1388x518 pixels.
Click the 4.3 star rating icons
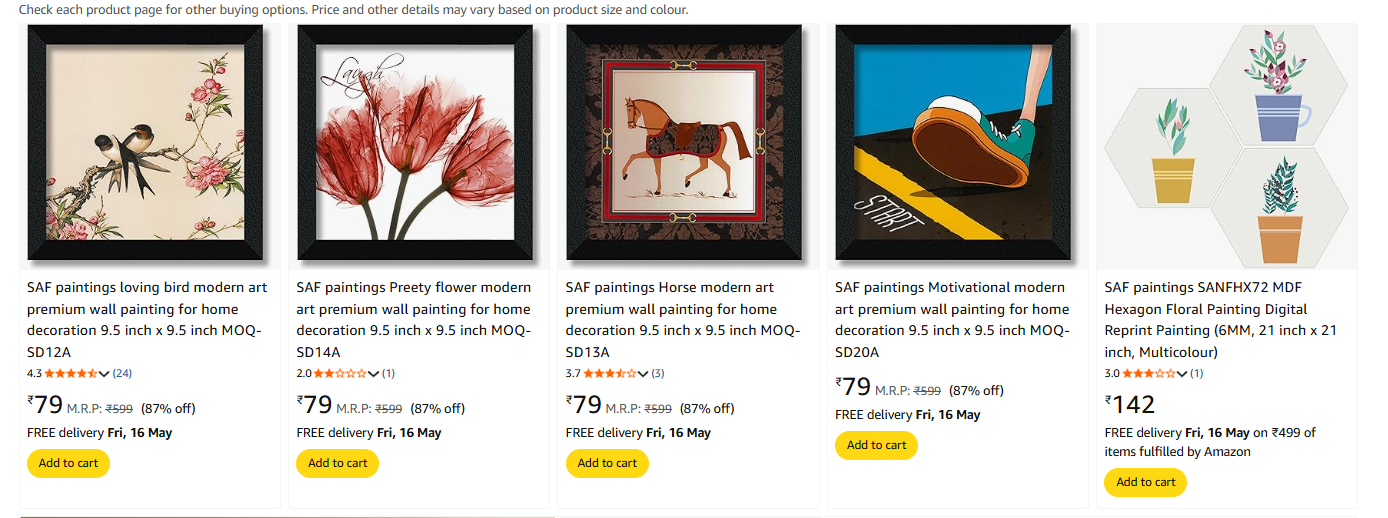click(x=72, y=374)
